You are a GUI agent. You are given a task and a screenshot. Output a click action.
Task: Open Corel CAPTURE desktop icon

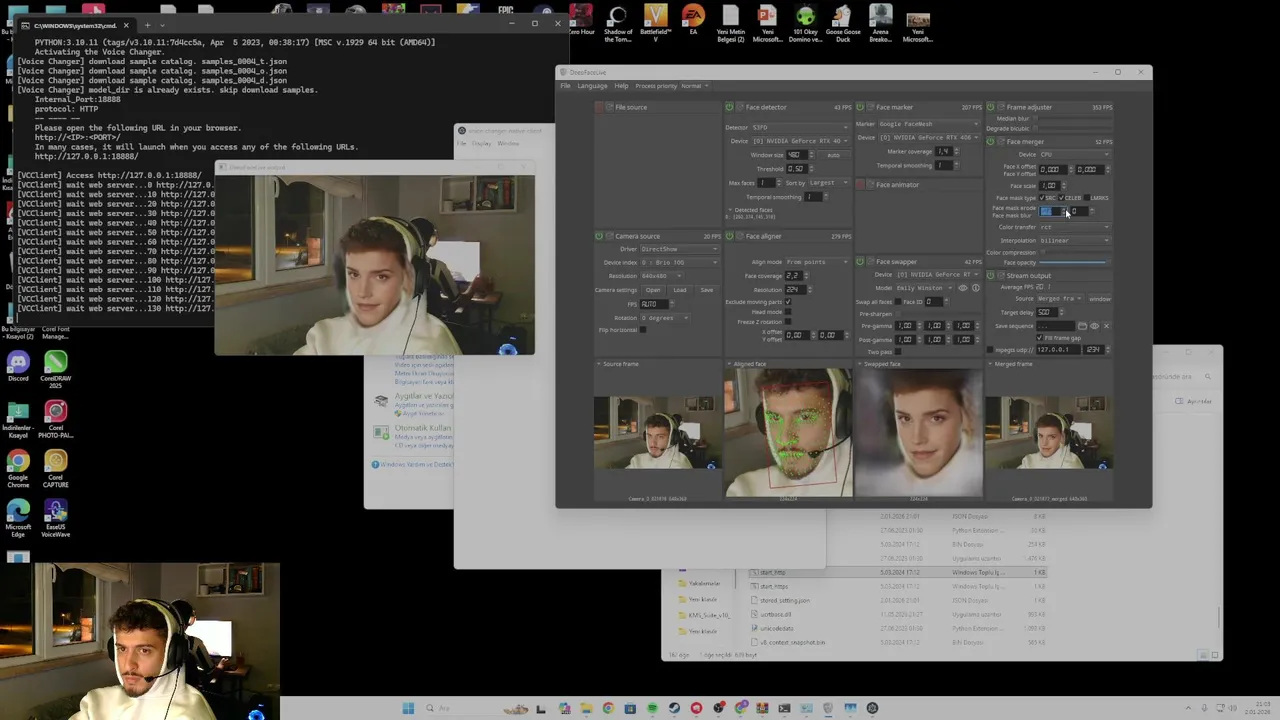(x=55, y=470)
